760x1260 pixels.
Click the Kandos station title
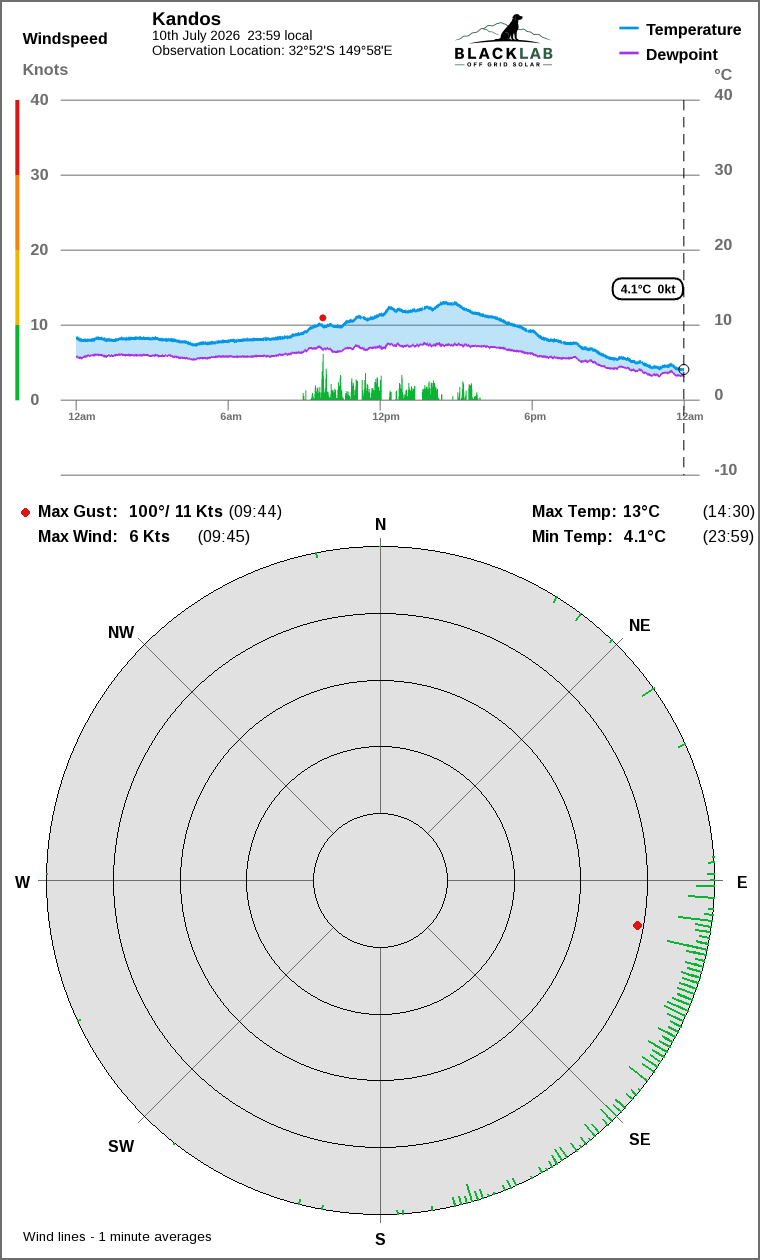[186, 19]
